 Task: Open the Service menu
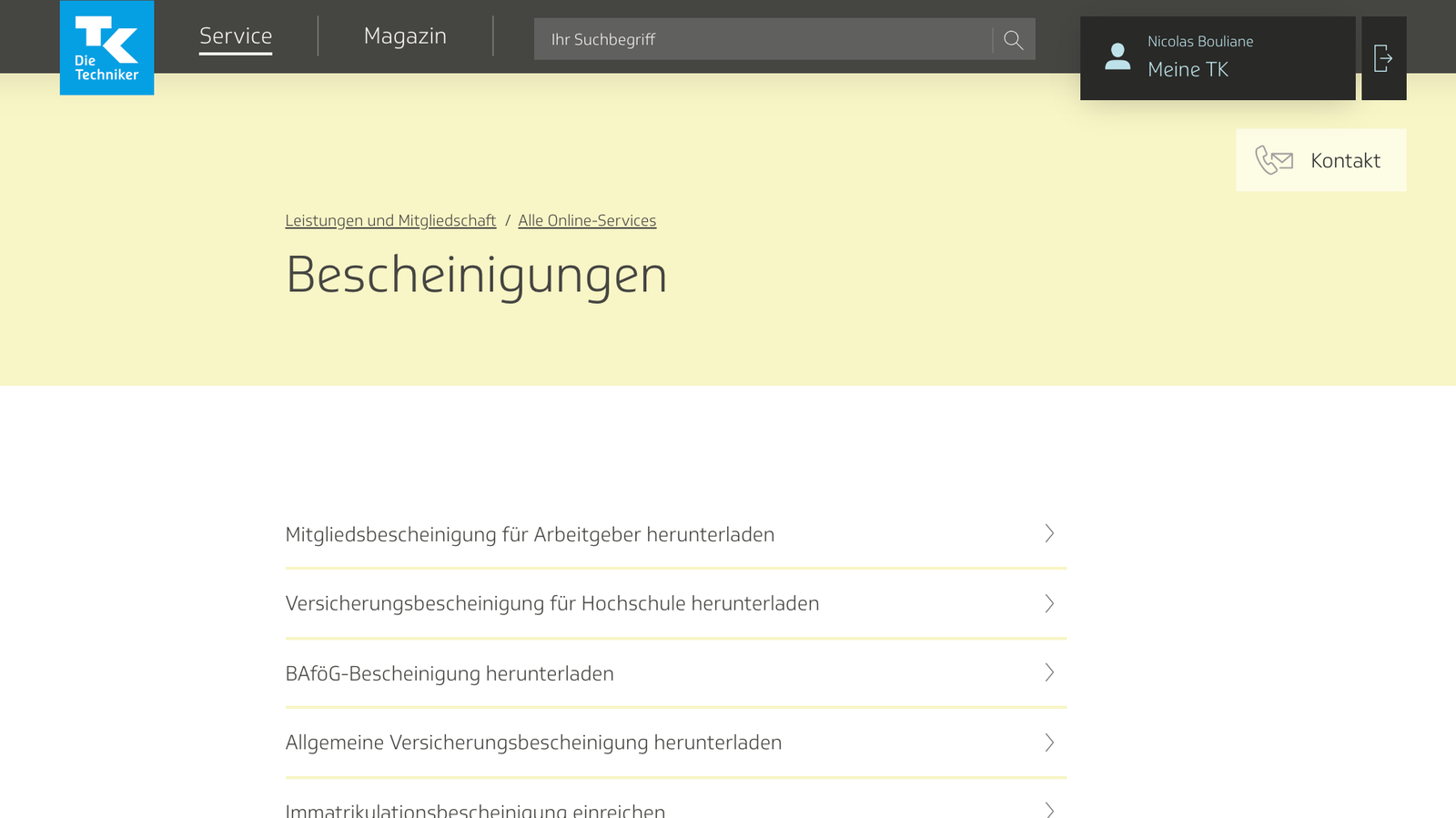pos(236,36)
